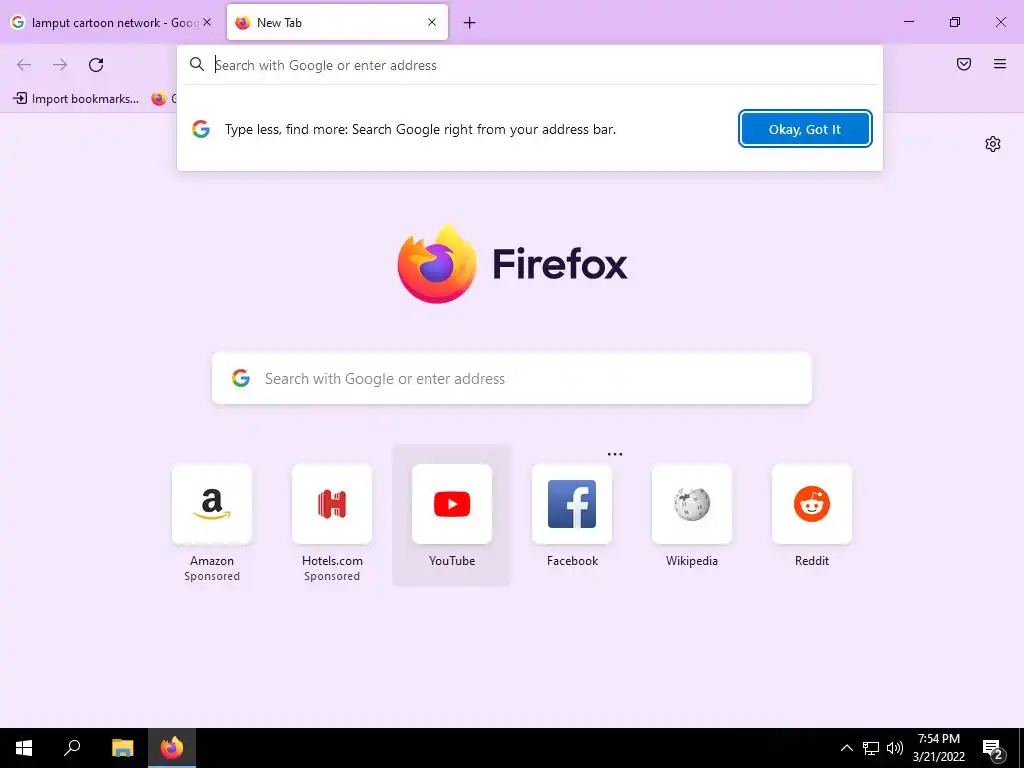Image resolution: width=1024 pixels, height=768 pixels.
Task: Open the three-dots menu above the Facebook tile
Action: [x=615, y=454]
